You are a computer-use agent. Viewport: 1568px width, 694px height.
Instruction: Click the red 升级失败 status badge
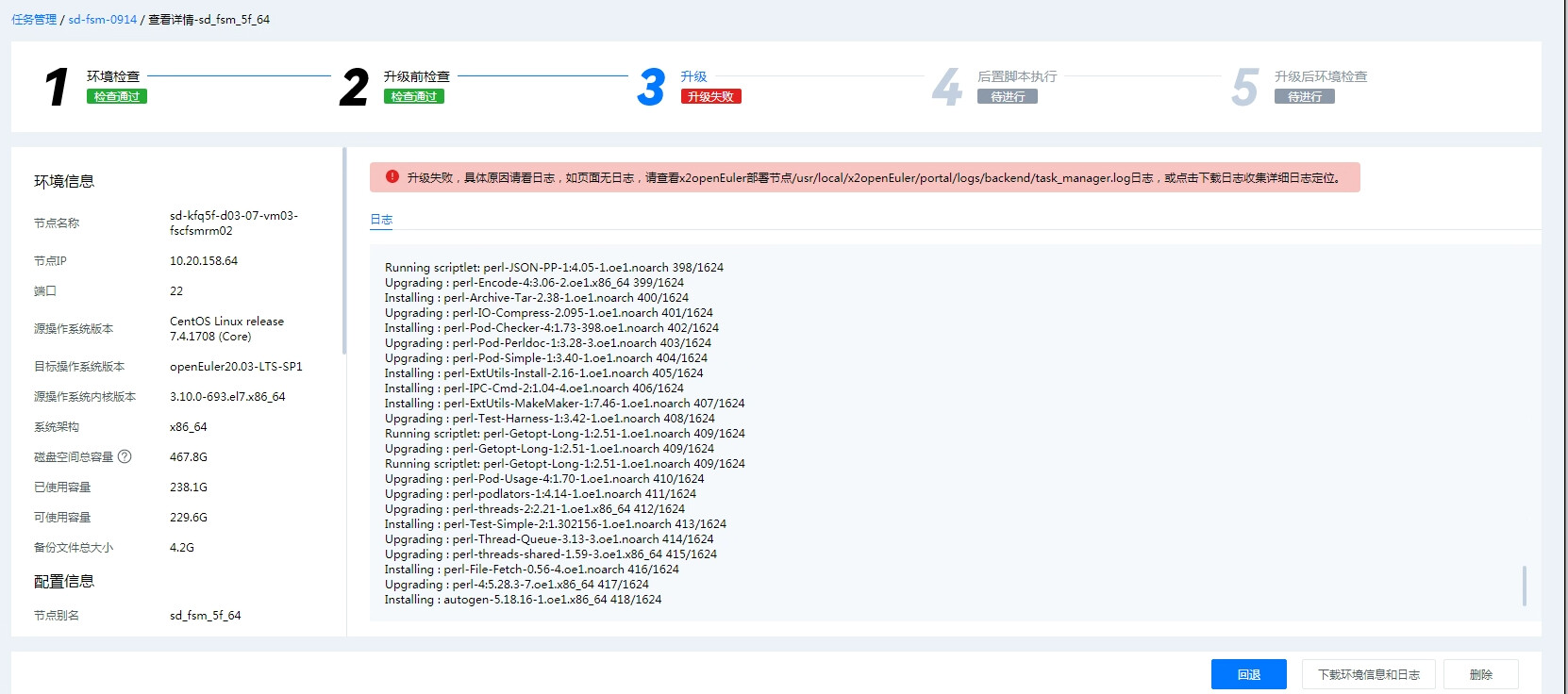click(710, 96)
